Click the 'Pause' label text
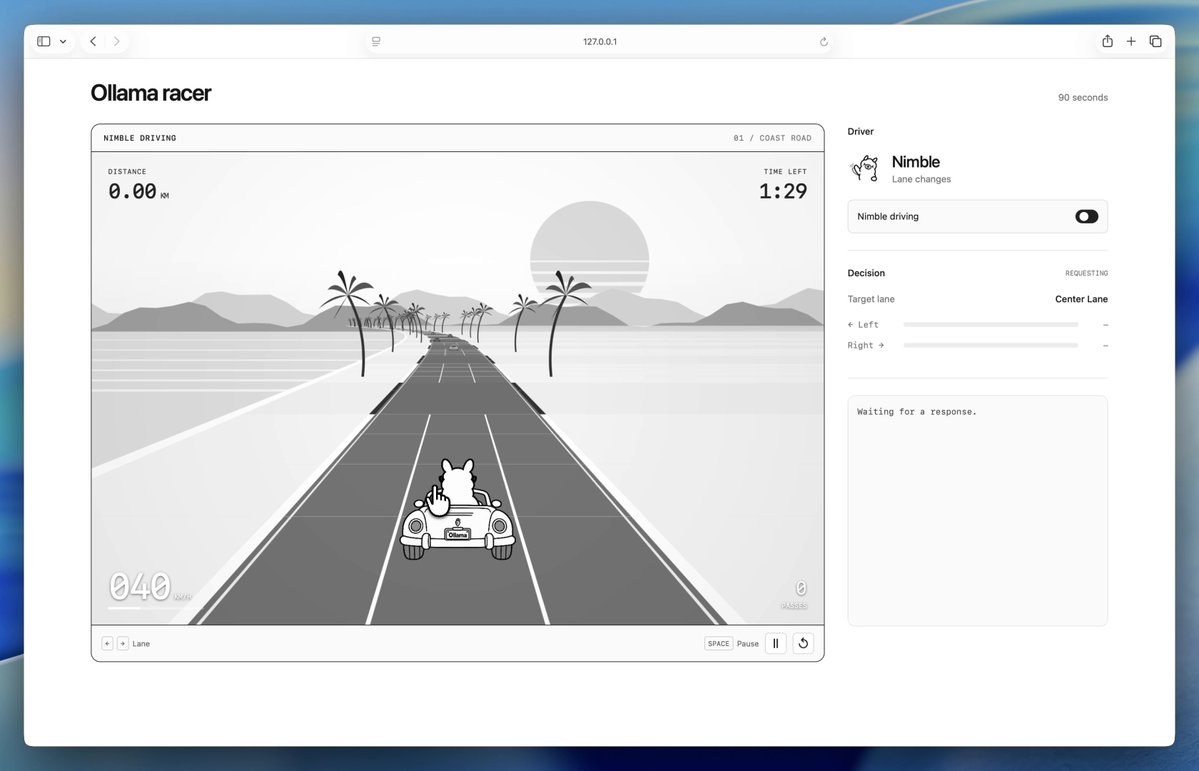 click(x=748, y=643)
